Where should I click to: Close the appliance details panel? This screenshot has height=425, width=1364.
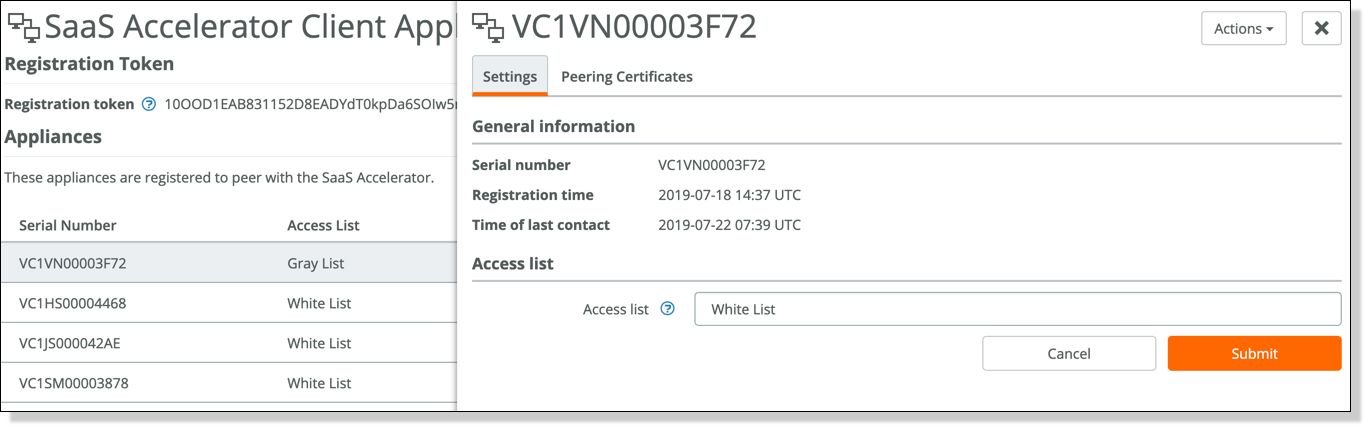pyautogui.click(x=1321, y=29)
